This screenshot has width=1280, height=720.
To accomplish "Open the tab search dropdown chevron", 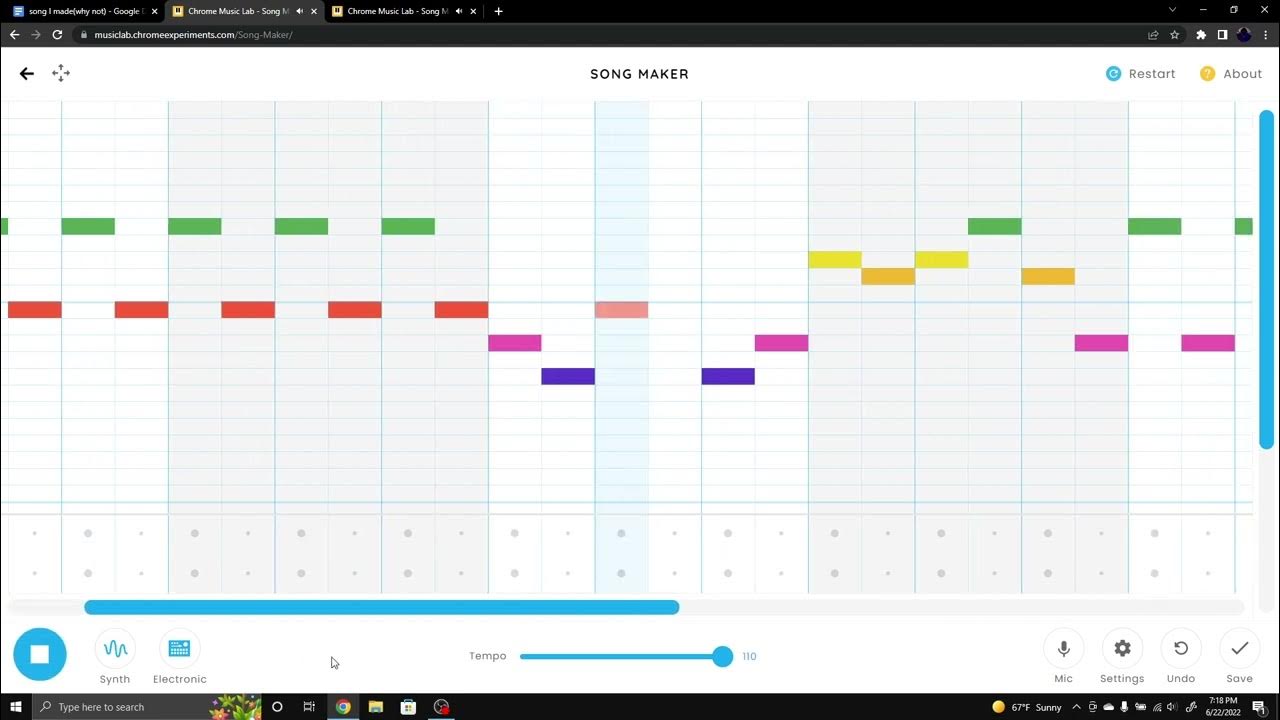I will (1173, 10).
